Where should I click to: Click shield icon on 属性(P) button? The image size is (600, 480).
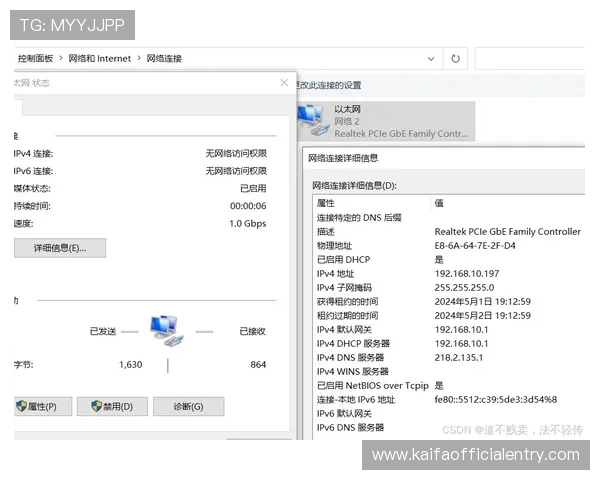(x=21, y=406)
